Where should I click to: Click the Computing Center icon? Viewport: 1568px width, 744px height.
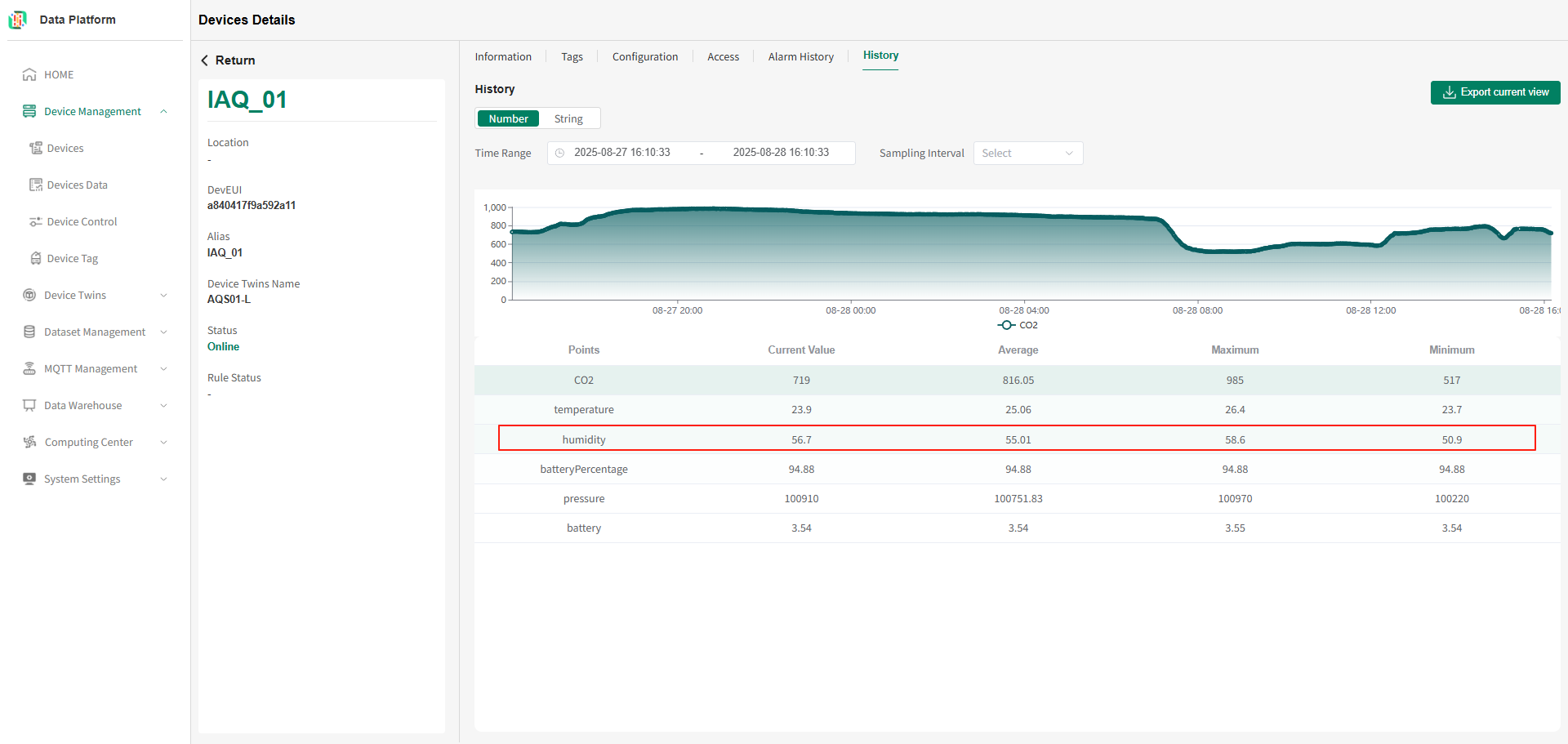tap(29, 442)
